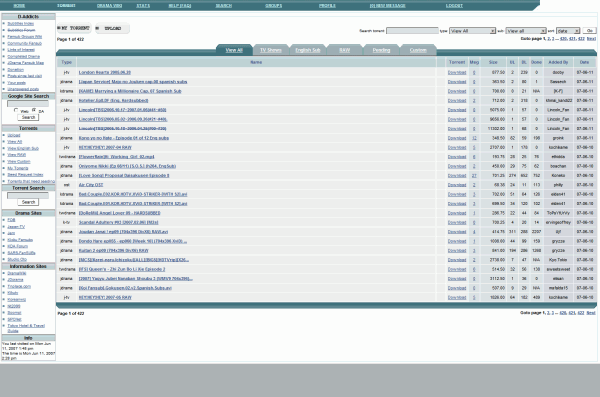Open TORRENT in the navigation bar
Image resolution: width=600 pixels, height=397 pixels.
pyautogui.click(x=66, y=6)
